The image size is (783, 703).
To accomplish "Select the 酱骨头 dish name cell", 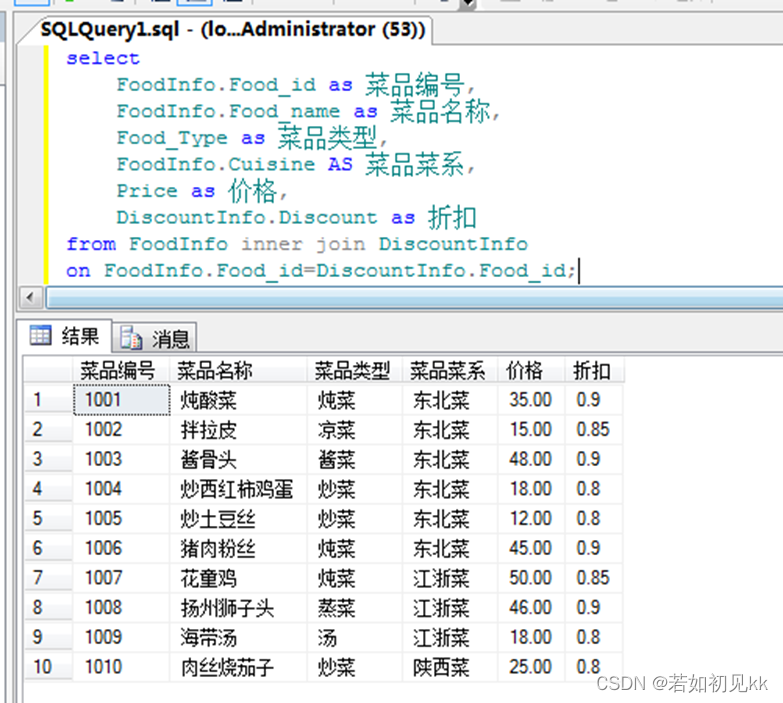I will pyautogui.click(x=238, y=459).
